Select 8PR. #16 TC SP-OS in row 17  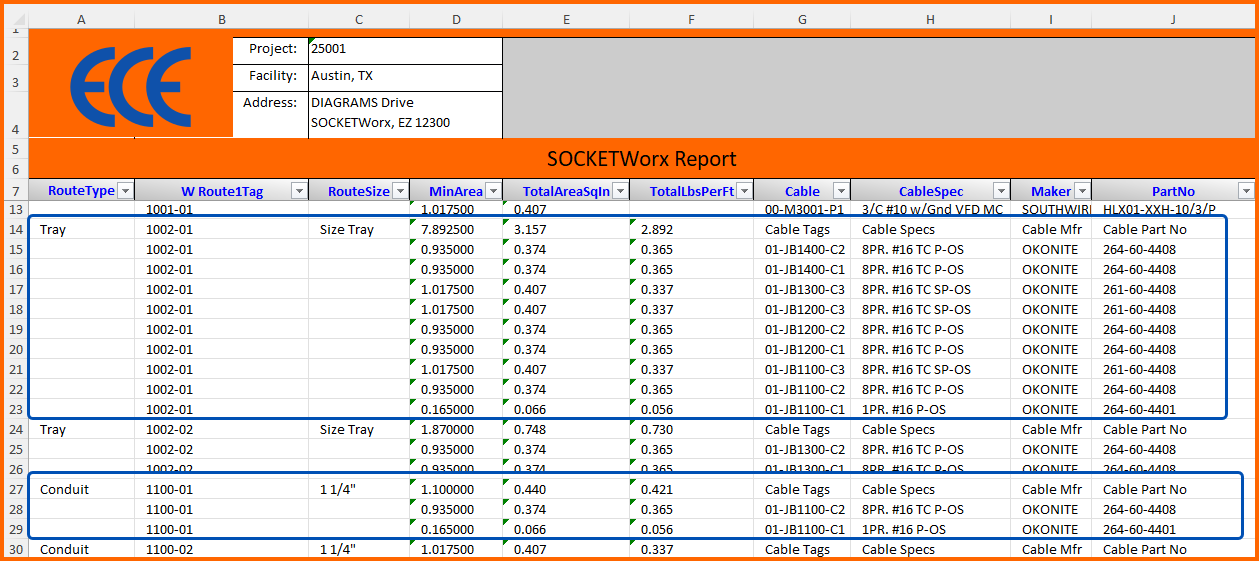931,290
